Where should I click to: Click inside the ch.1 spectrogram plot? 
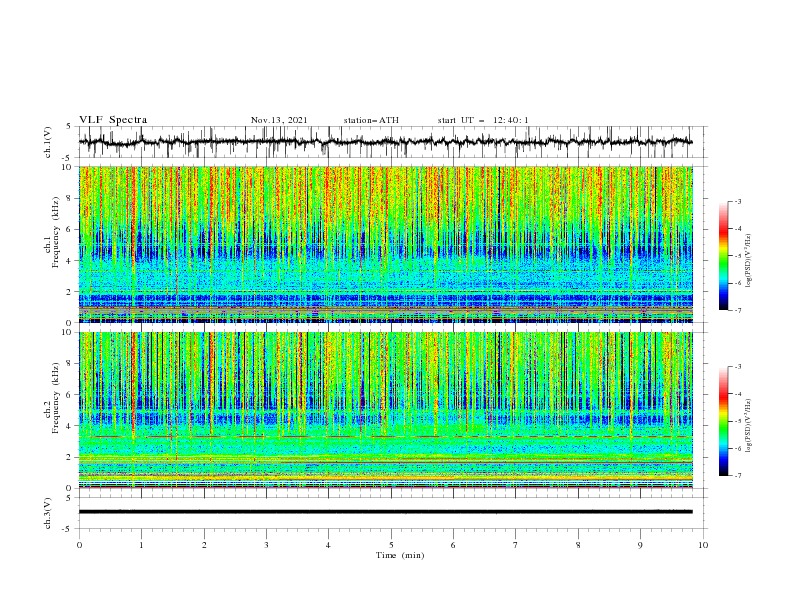click(385, 244)
